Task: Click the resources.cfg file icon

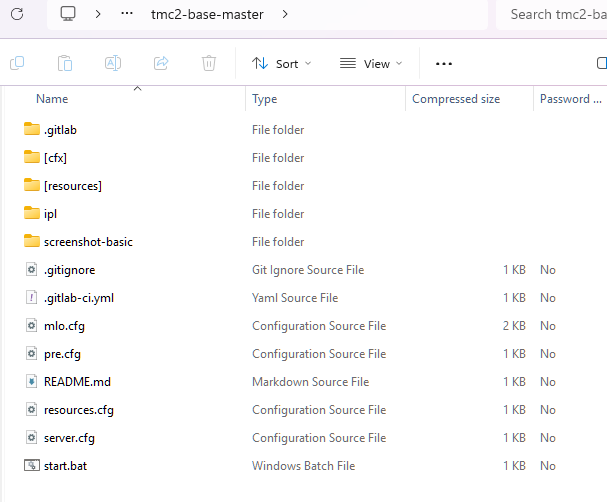Action: click(31, 409)
